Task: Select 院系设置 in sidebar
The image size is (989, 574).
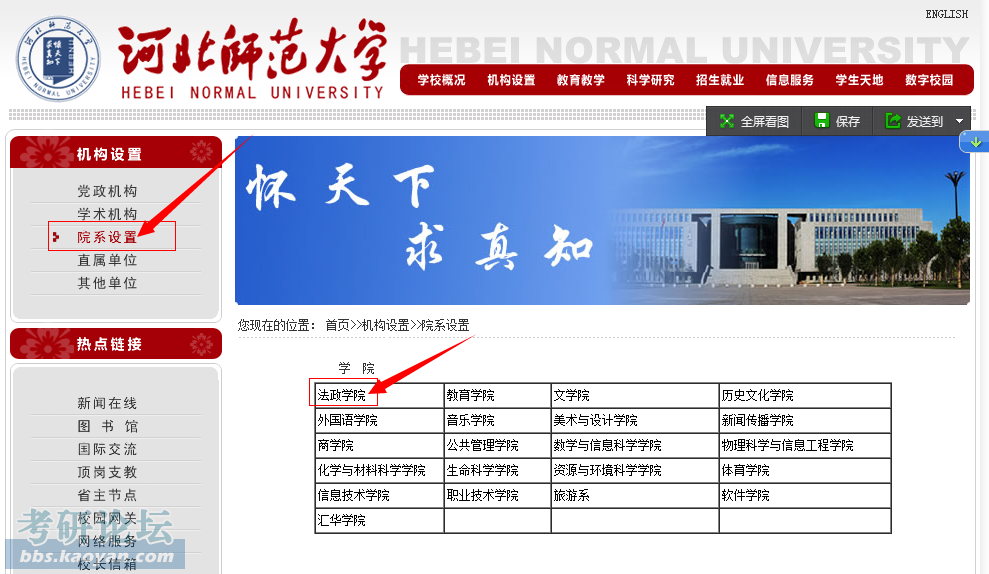Action: pos(107,237)
